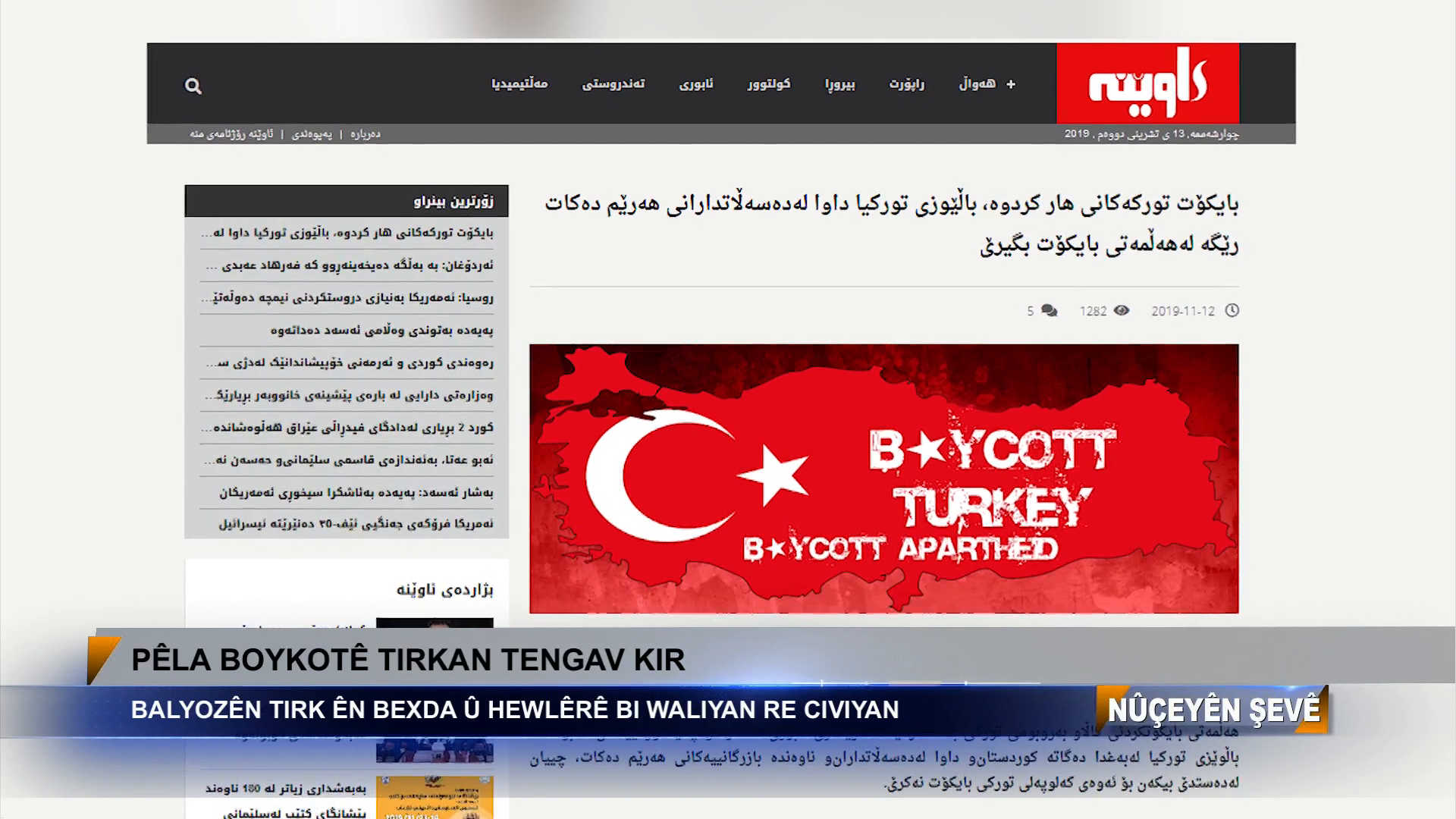Screen dimensions: 1456x819
Task: Select the ئابوری navigation item
Action: (695, 83)
